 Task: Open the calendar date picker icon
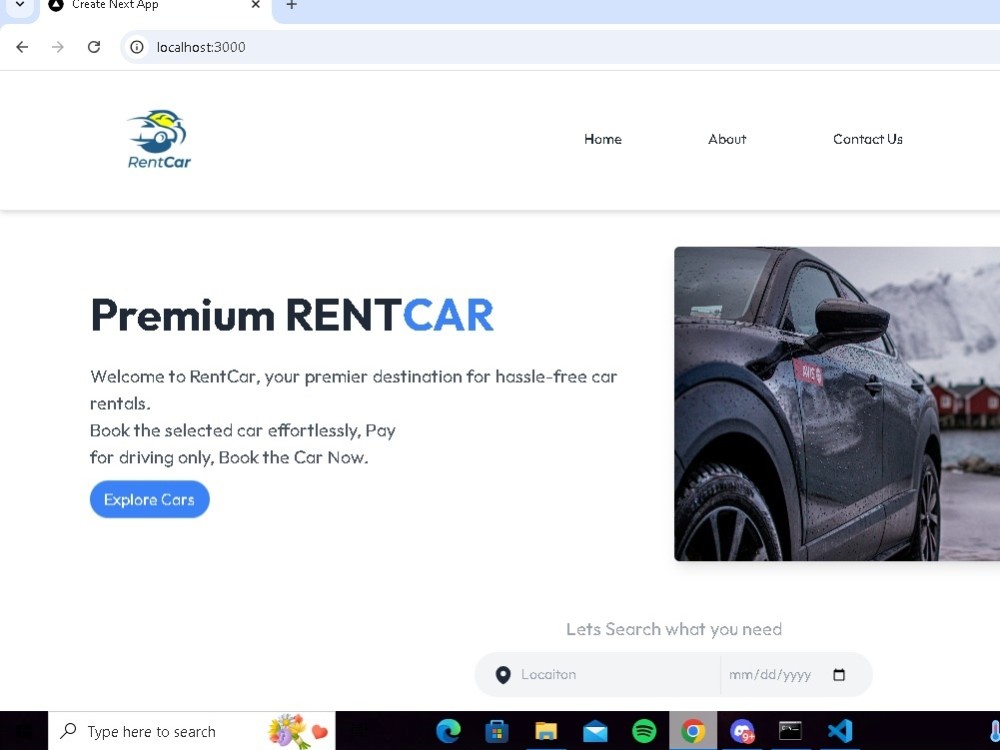click(x=839, y=674)
